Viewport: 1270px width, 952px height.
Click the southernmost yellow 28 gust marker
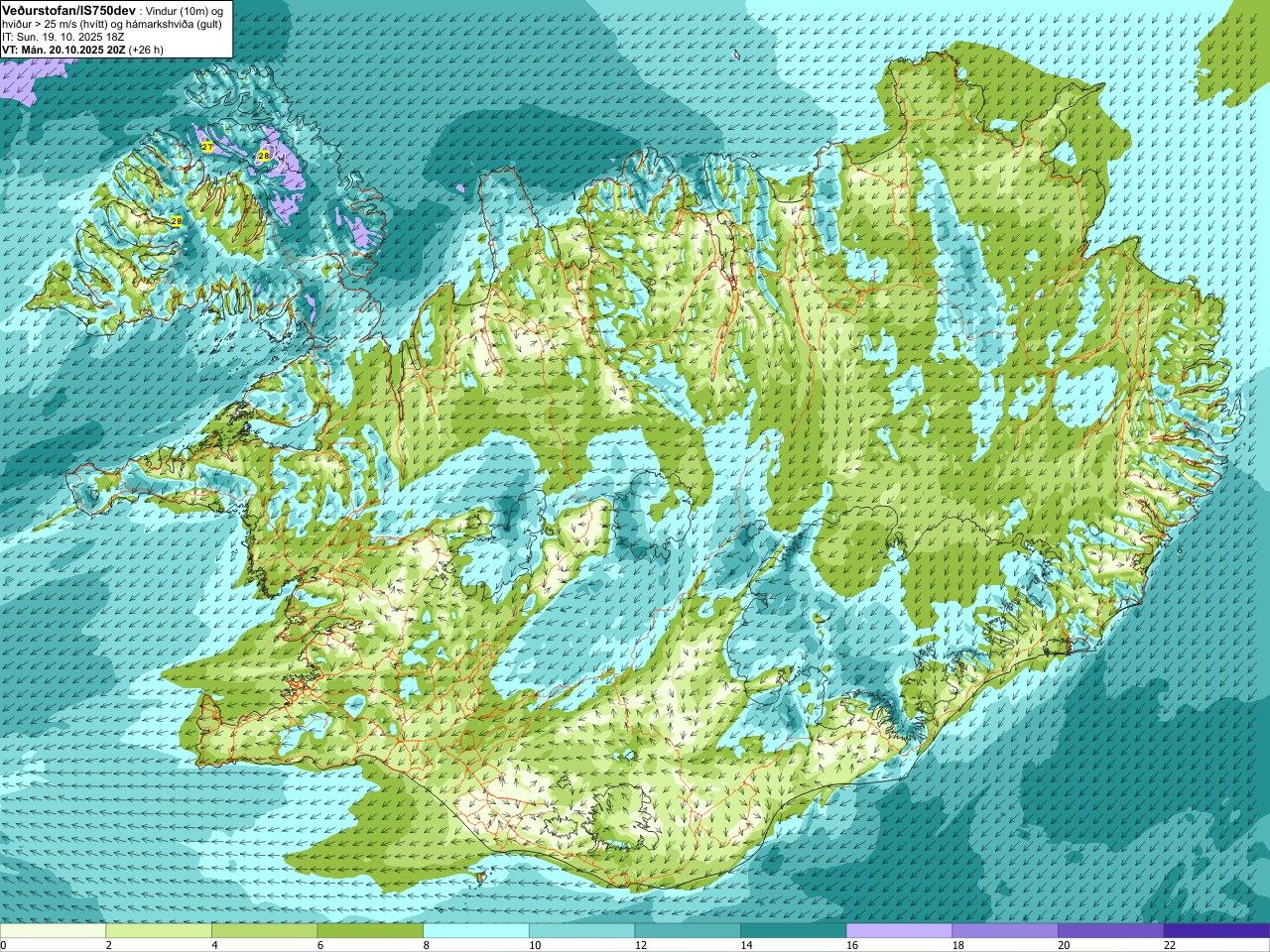pyautogui.click(x=176, y=221)
